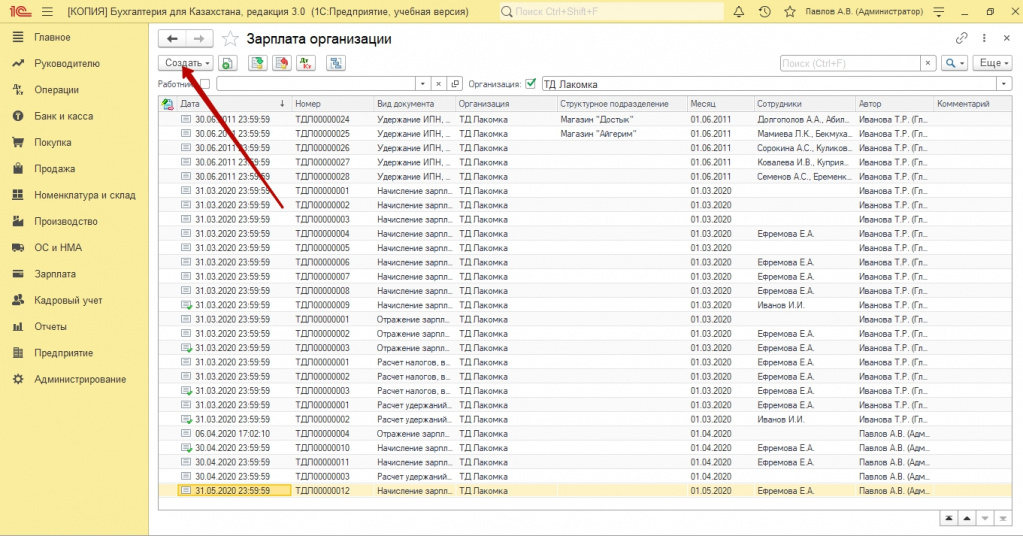Select row ТДЛ00000012 dated 31.05.2020

click(585, 490)
